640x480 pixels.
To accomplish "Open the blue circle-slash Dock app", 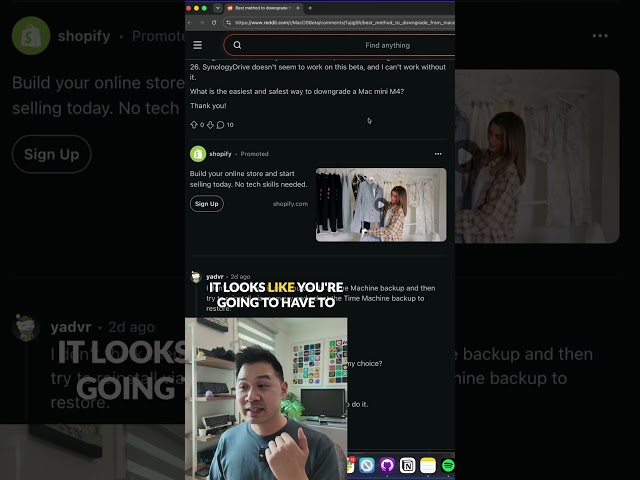I will coord(367,465).
